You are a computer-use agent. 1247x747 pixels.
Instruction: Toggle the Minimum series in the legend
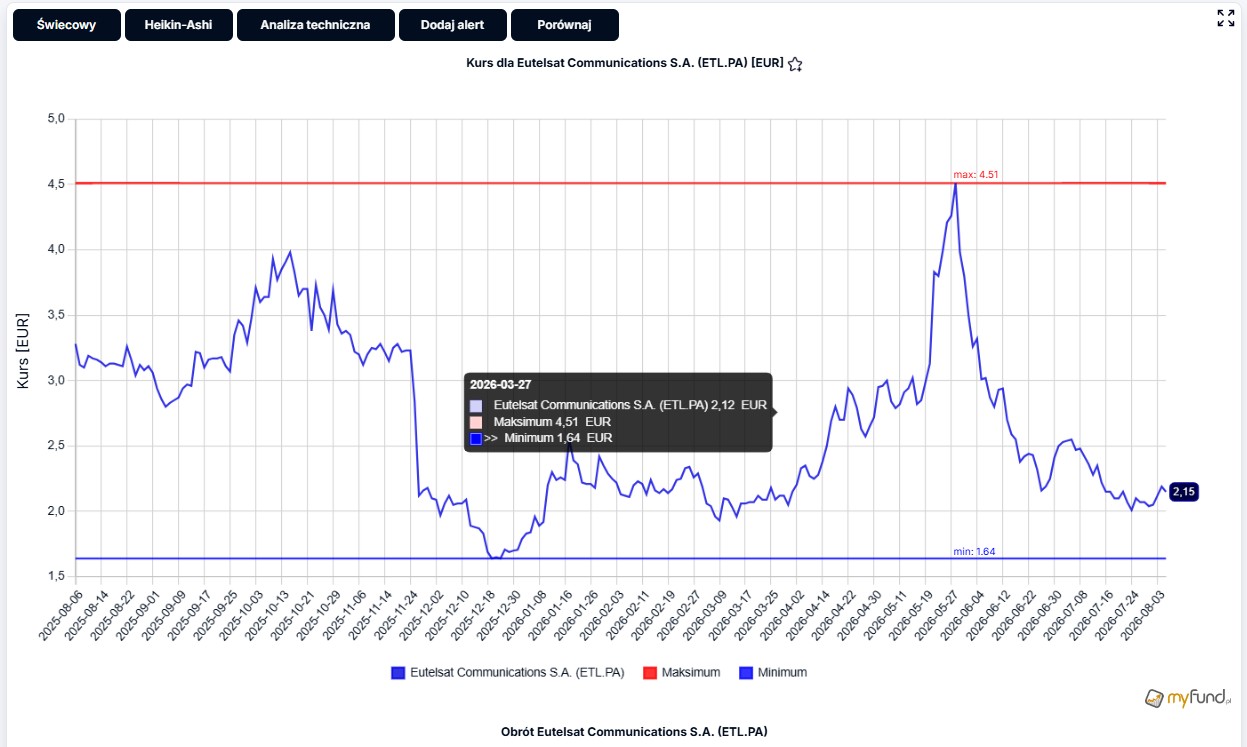click(x=773, y=673)
